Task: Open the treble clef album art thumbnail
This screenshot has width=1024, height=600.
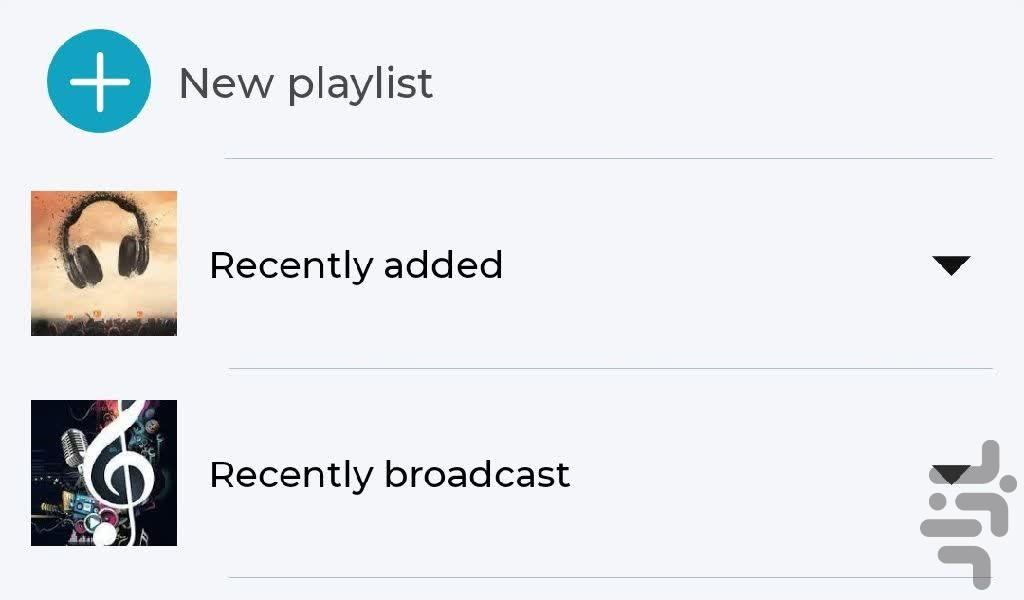Action: coord(104,473)
